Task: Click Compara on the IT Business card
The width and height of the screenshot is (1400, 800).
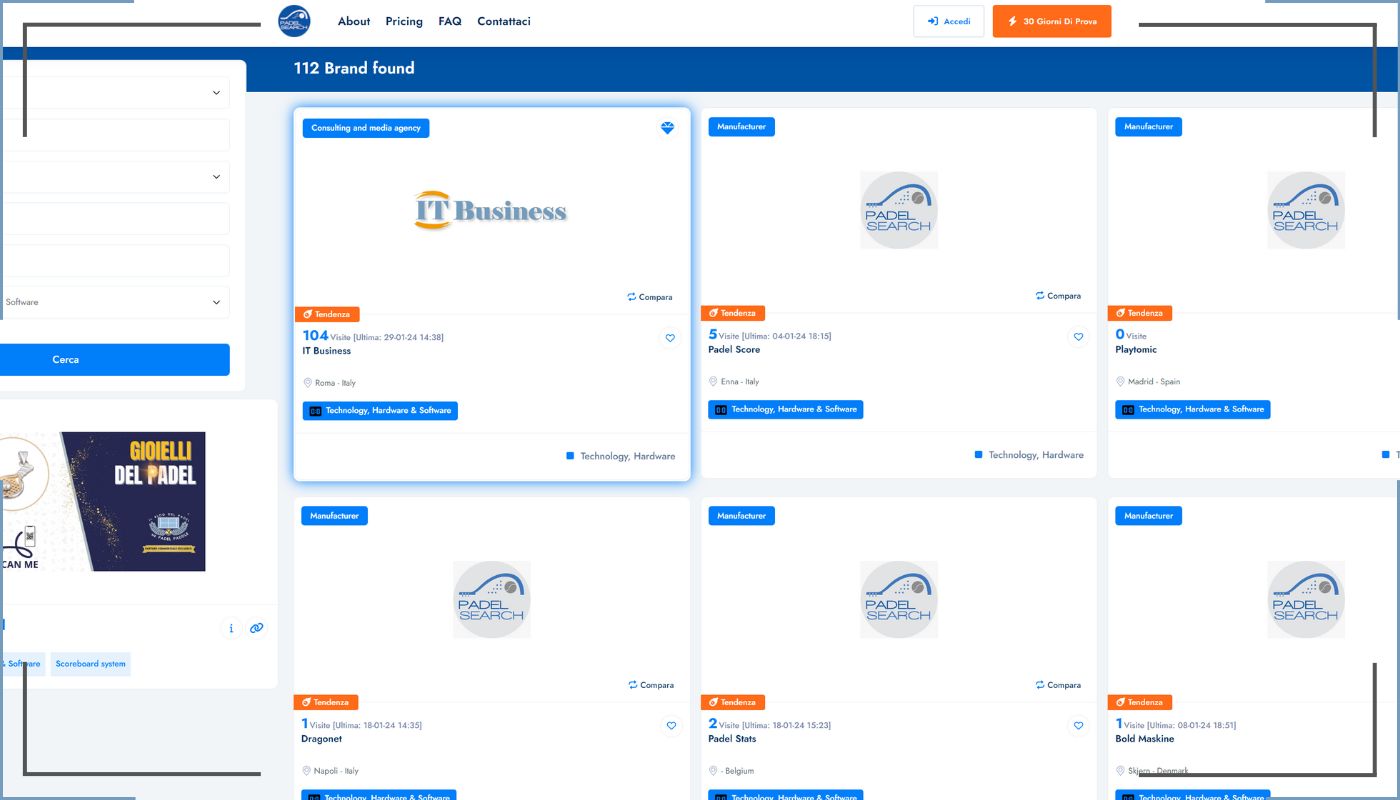Action: (650, 297)
